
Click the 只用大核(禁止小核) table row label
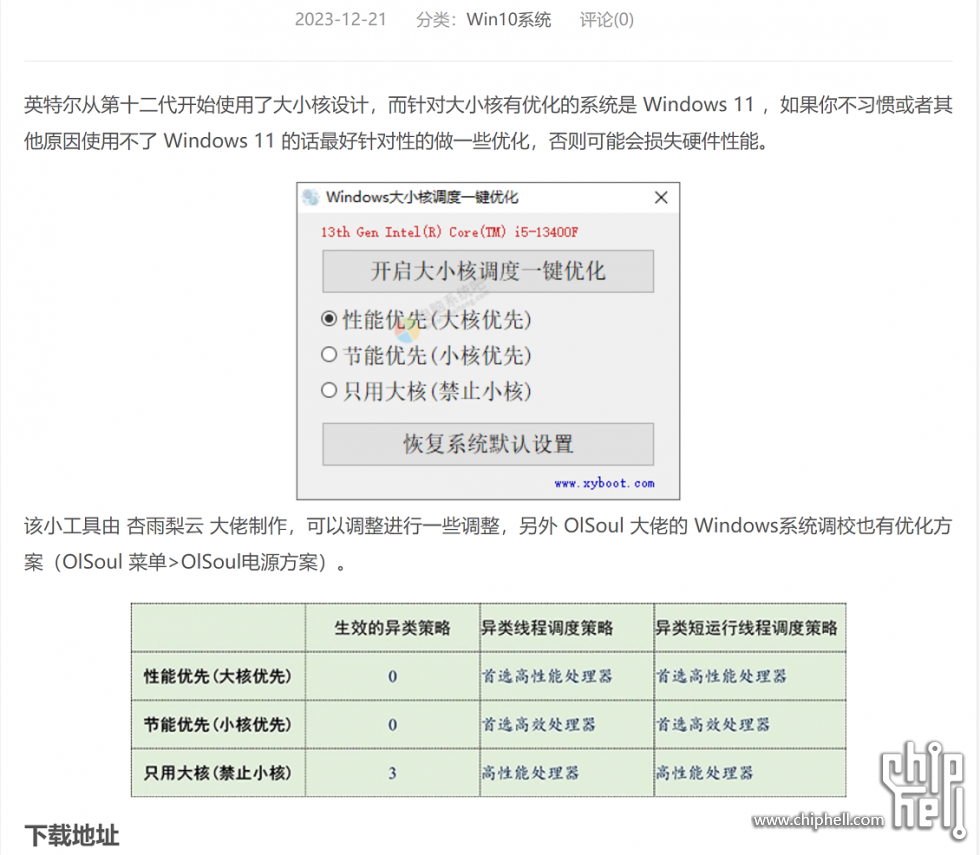[x=218, y=773]
